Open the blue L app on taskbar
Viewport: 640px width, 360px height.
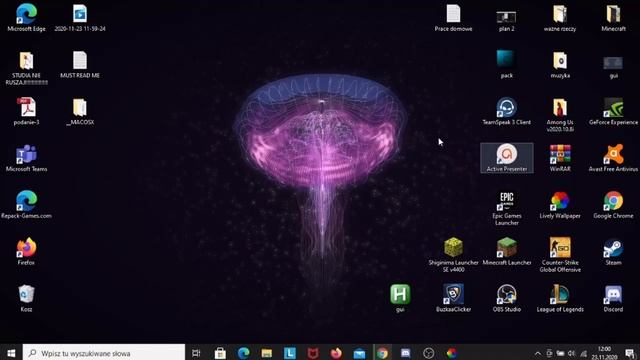coord(290,353)
